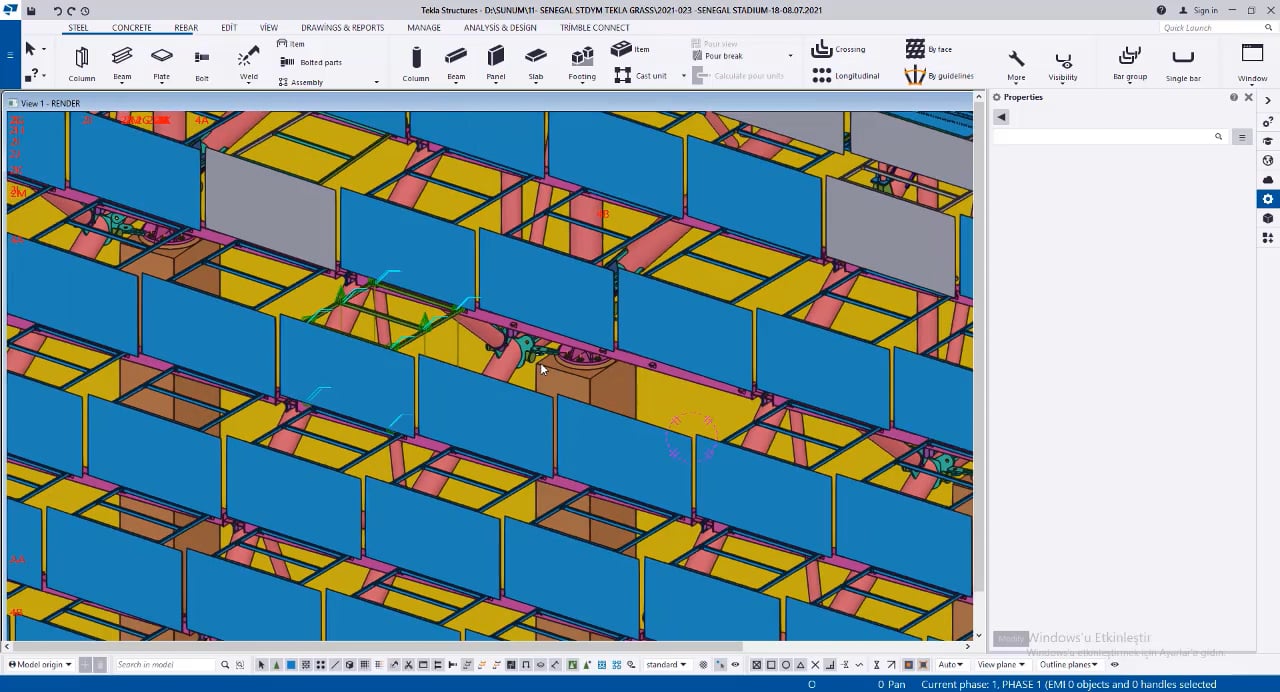This screenshot has height=692, width=1280.
Task: Click the Properties panel list menu button
Action: (1242, 137)
